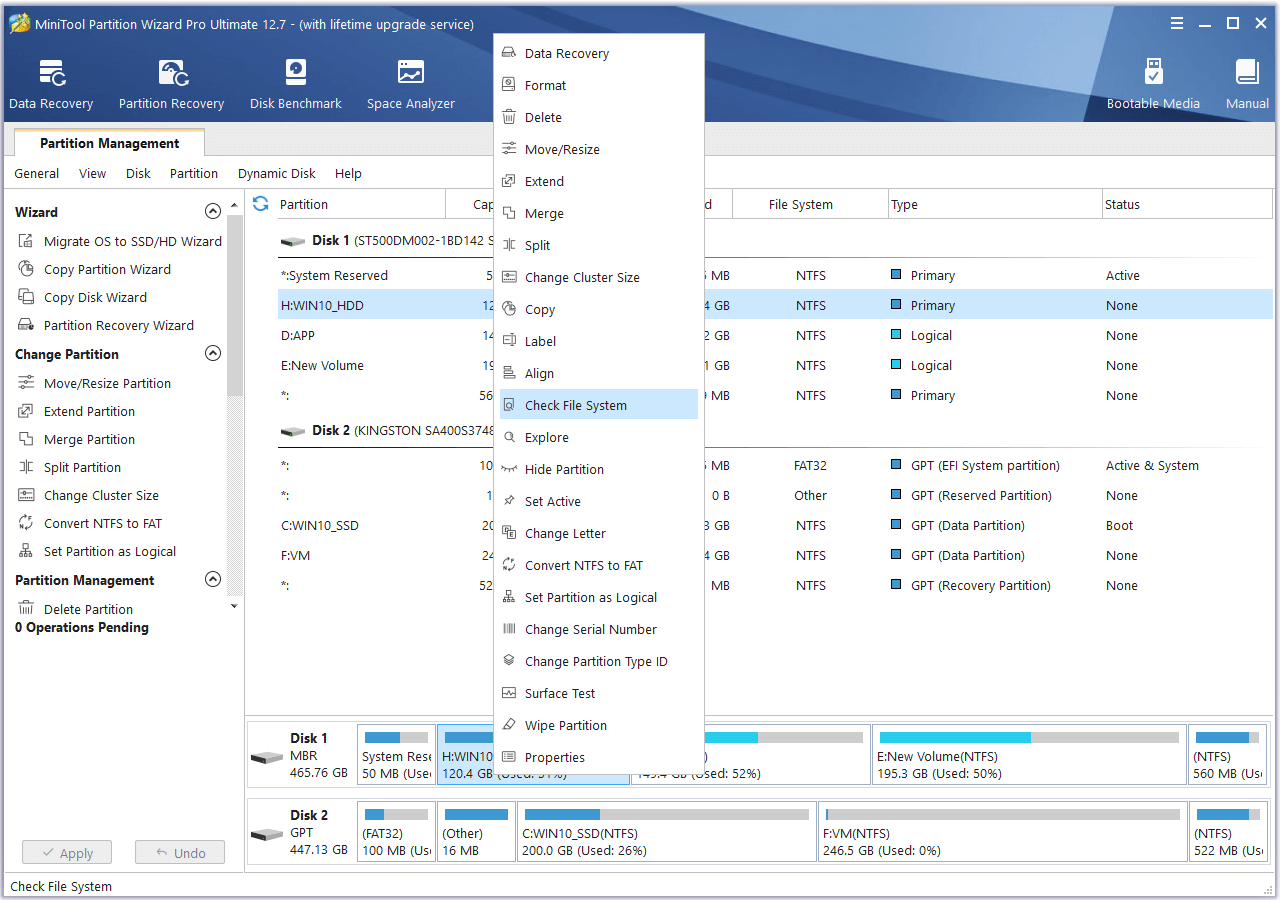Select Delete in context menu
1280x900 pixels.
[599, 118]
